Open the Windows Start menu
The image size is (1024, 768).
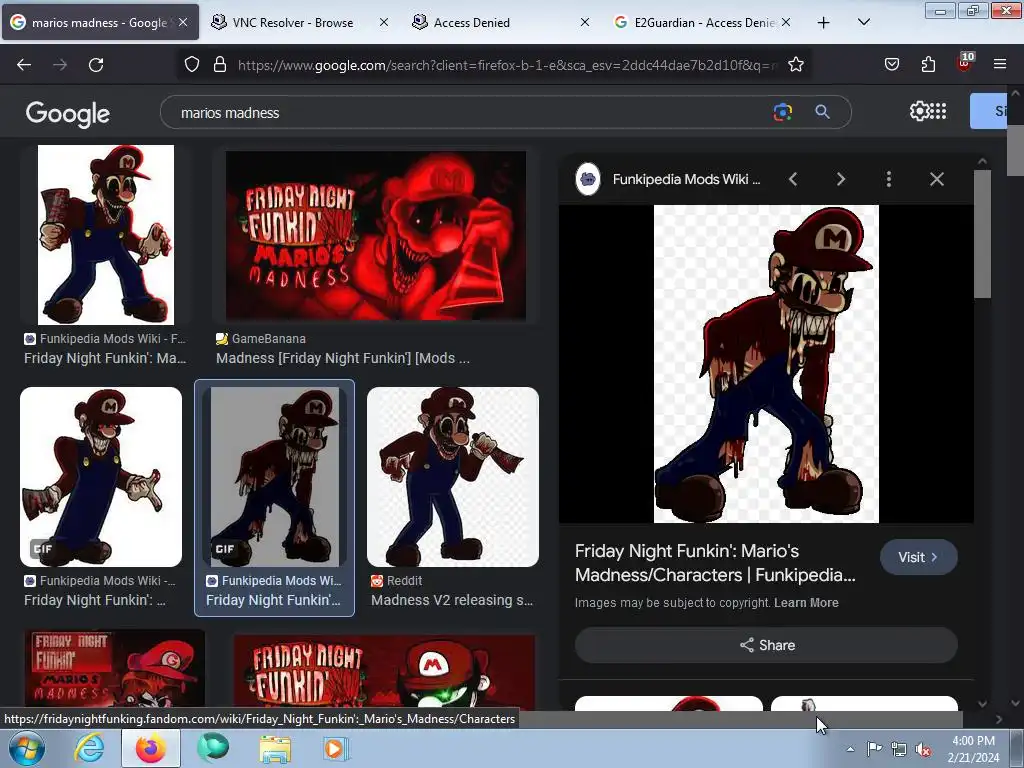tap(26, 748)
